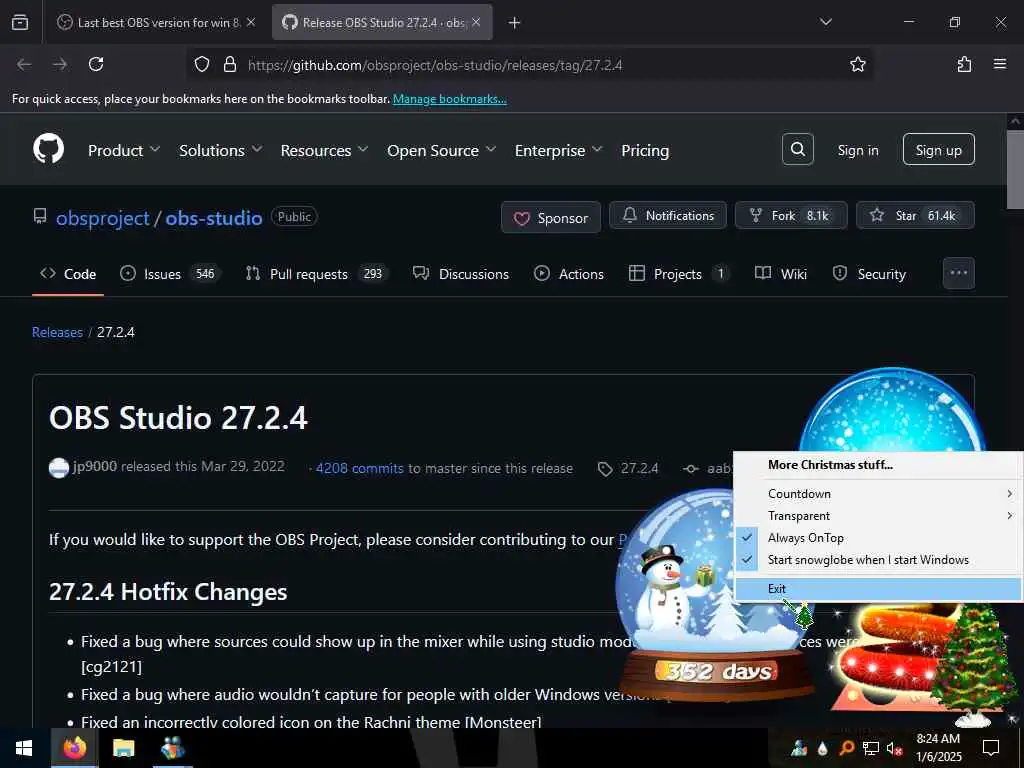Screen dimensions: 1024x768
Task: Click the snowglobe countdown widget
Action: 714,596
